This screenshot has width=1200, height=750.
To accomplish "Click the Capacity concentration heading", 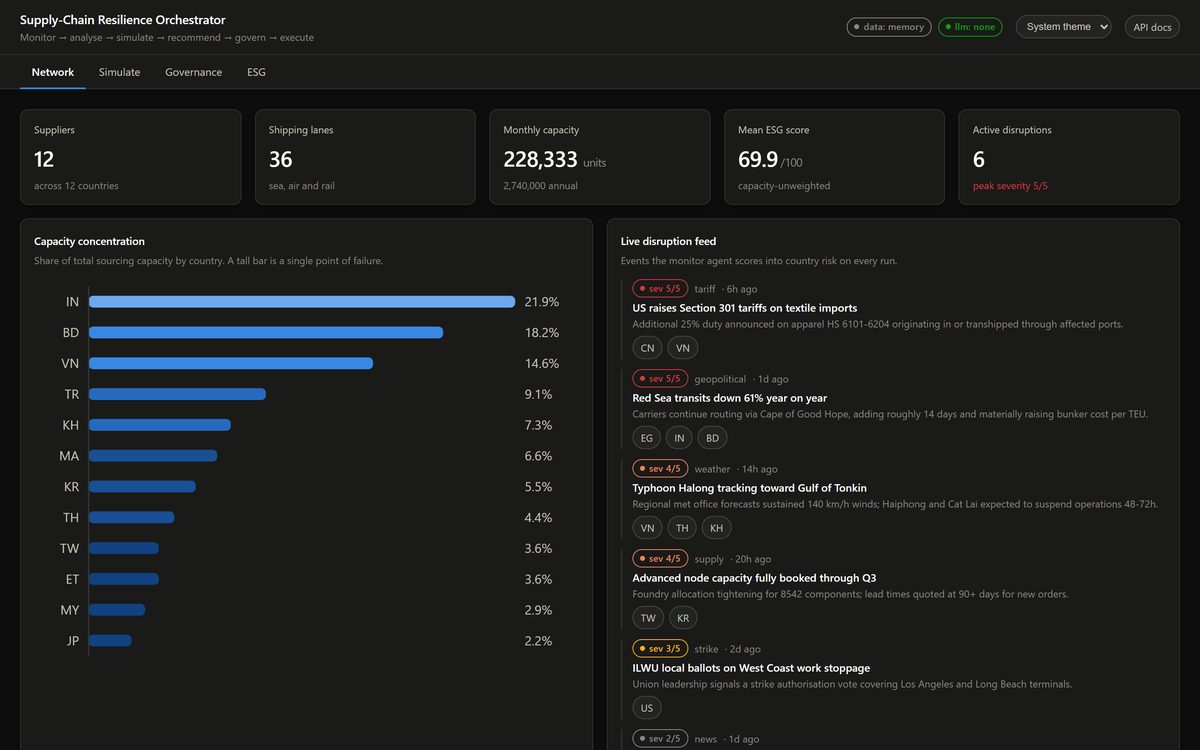I will (x=89, y=241).
